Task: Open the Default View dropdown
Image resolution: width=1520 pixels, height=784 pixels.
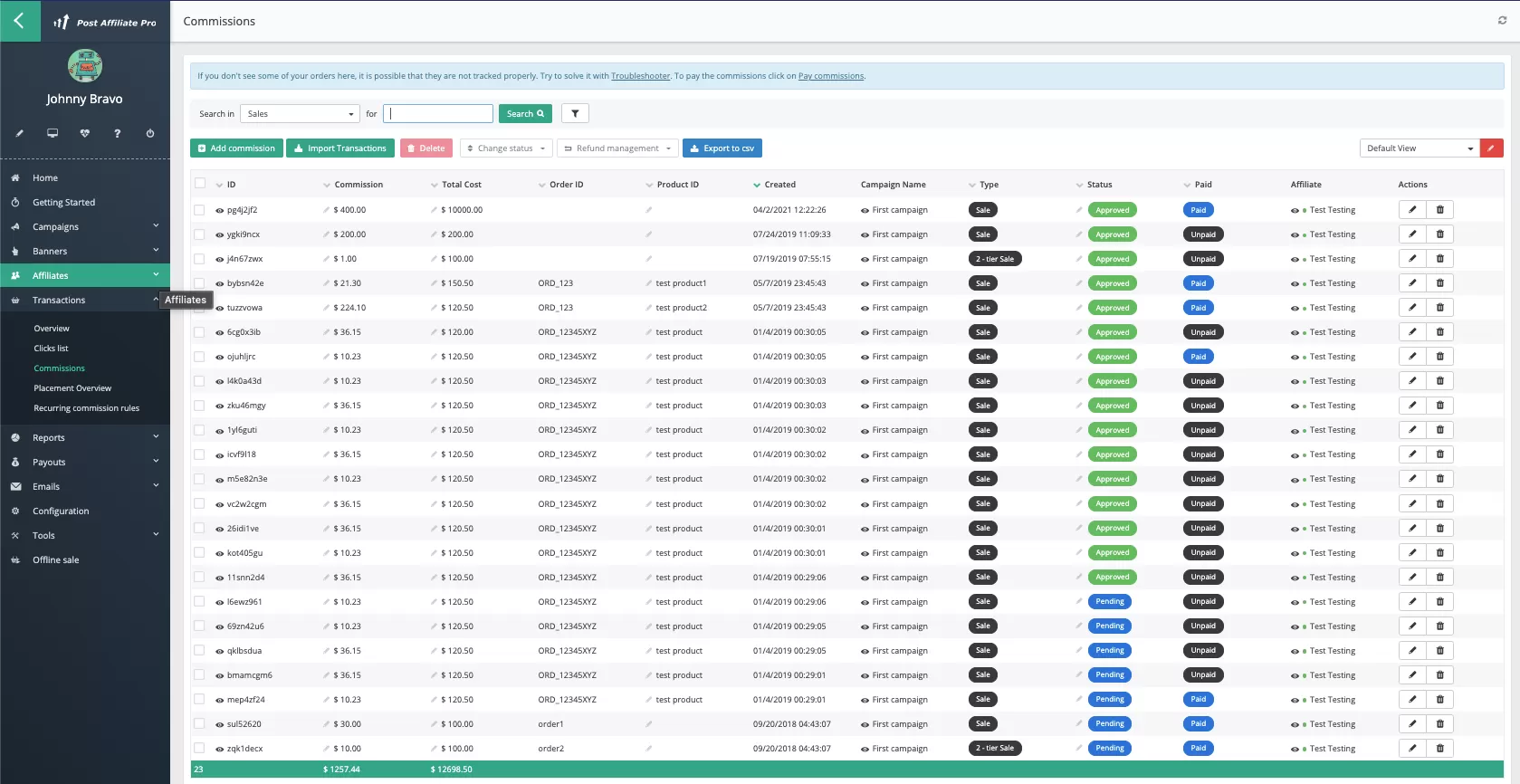Action: coord(1419,148)
